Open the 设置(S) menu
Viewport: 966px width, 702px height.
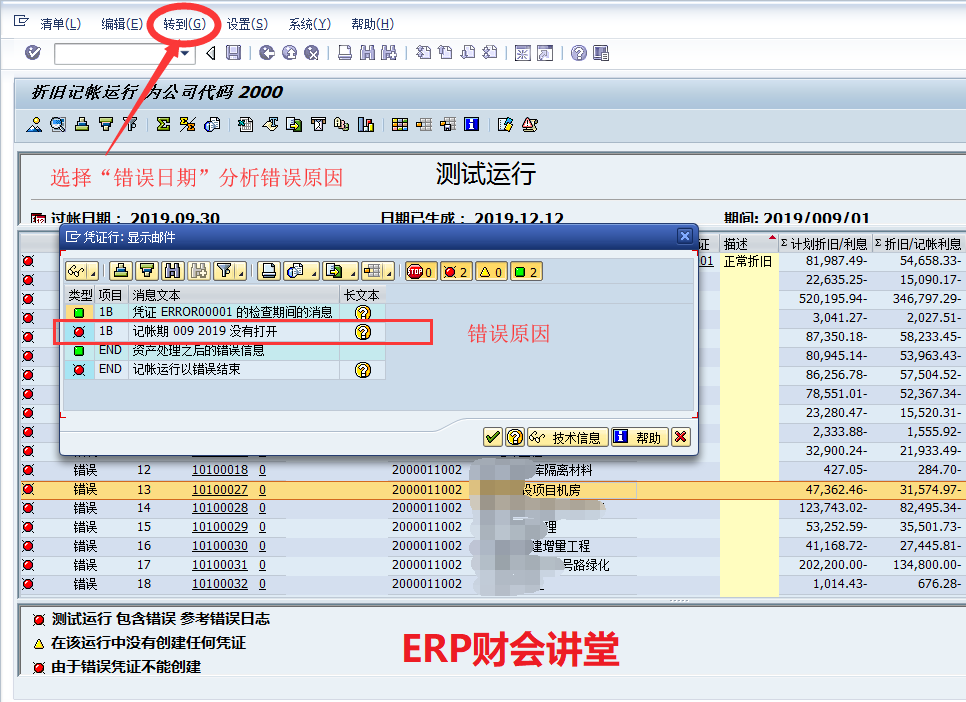247,24
